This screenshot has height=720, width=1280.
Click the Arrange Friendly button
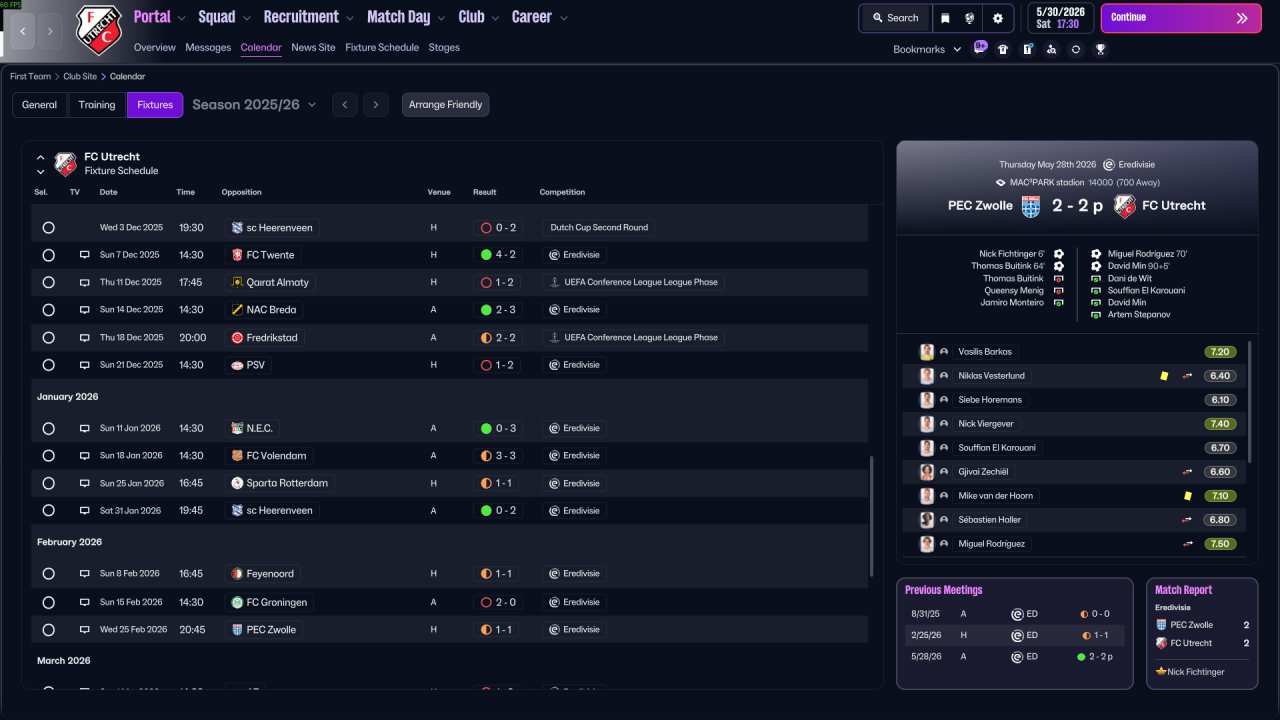[445, 105]
